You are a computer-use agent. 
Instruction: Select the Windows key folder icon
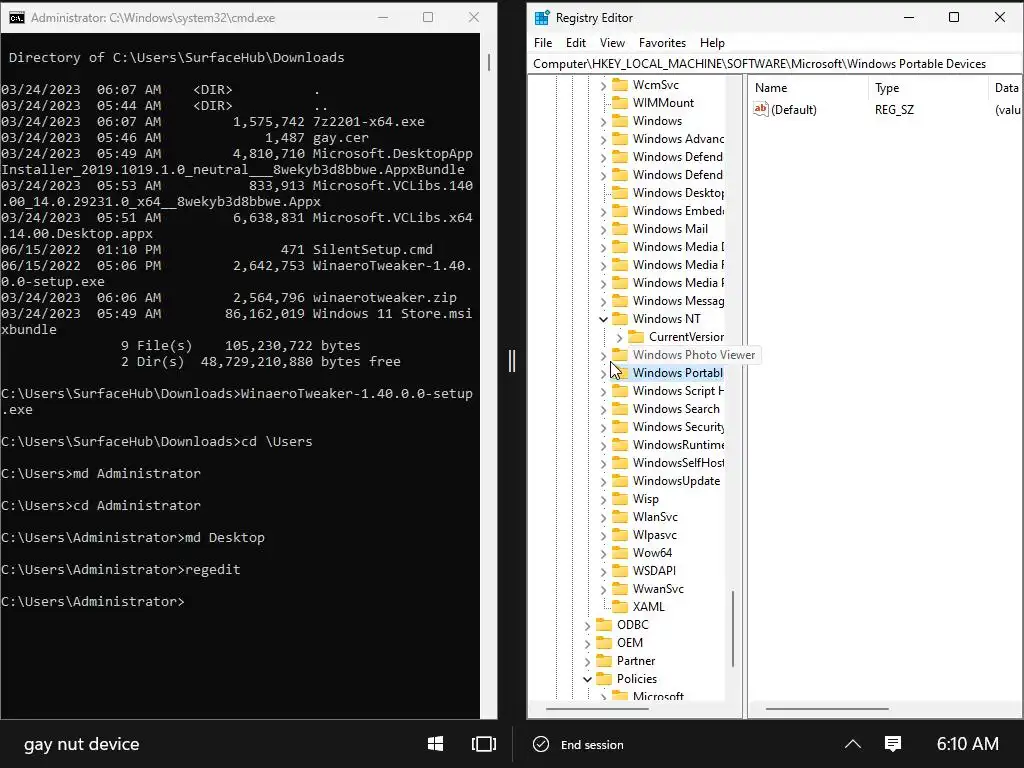pyautogui.click(x=620, y=121)
